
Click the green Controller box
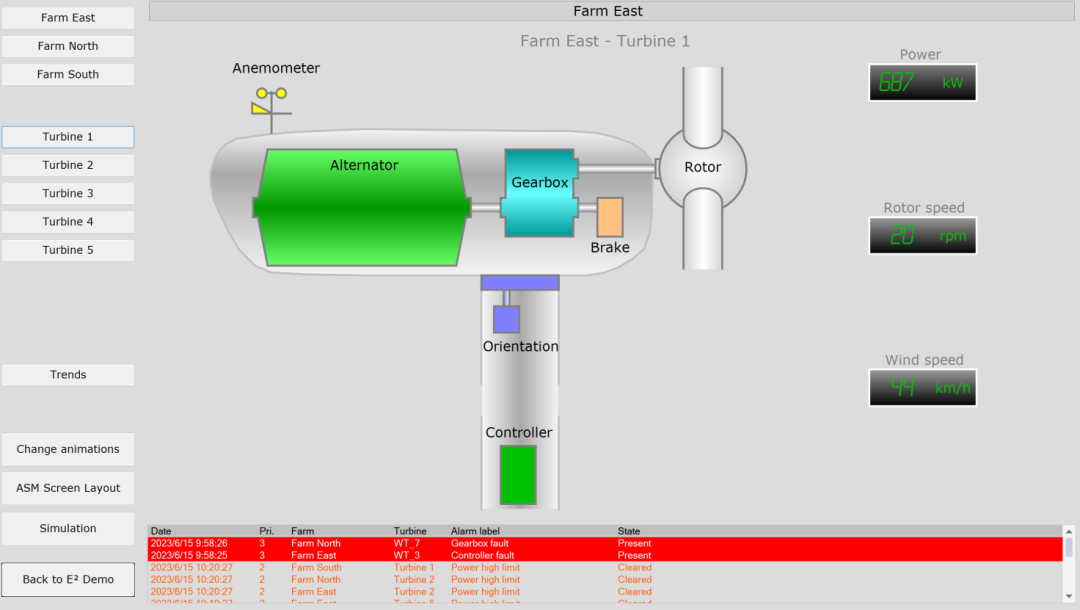pyautogui.click(x=518, y=475)
